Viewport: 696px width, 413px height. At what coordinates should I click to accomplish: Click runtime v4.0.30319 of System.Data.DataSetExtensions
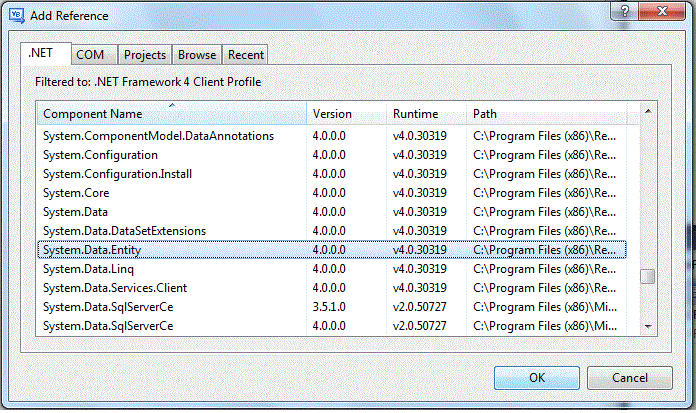[x=419, y=231]
